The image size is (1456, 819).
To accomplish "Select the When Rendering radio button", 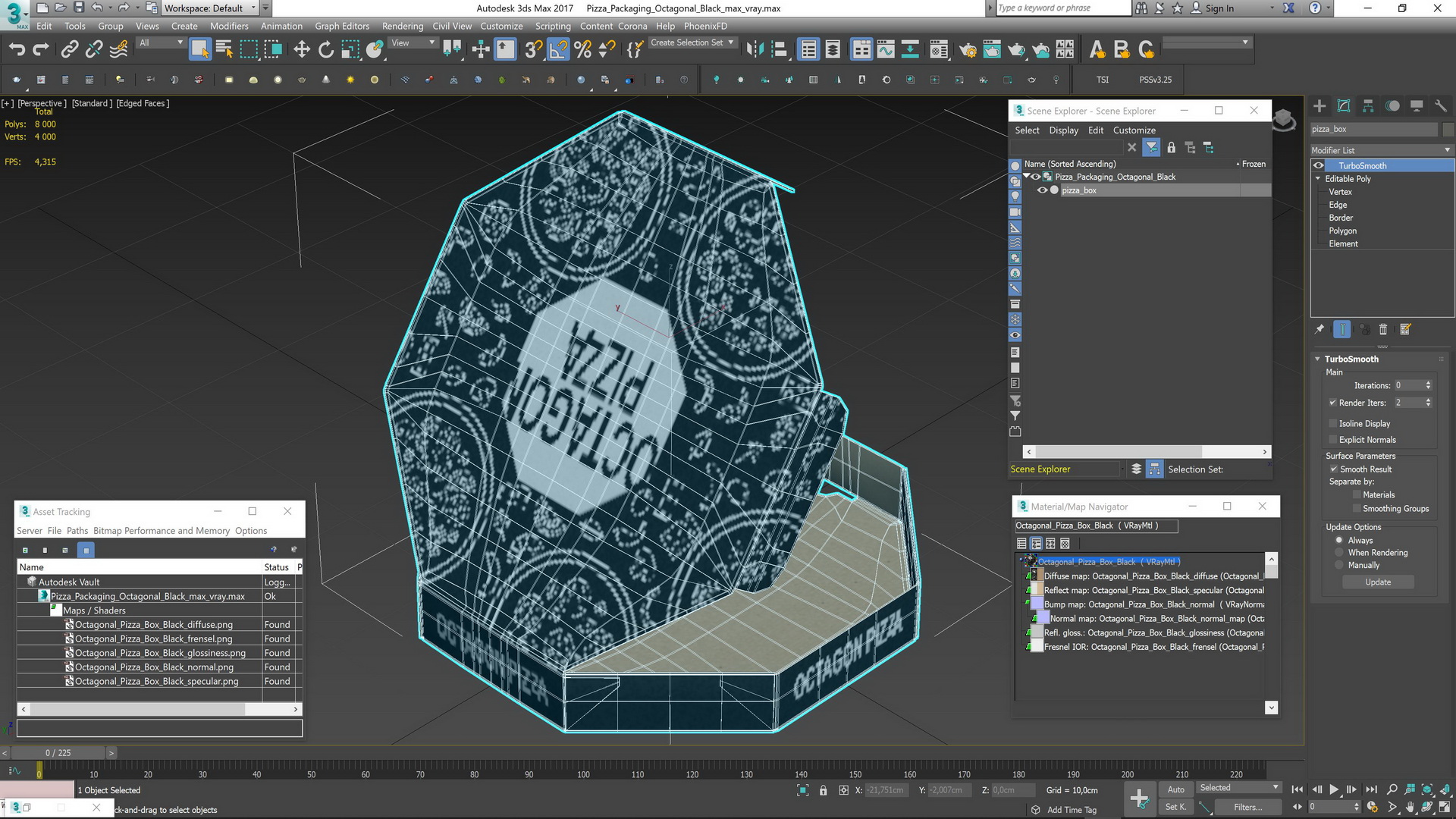I will tap(1339, 553).
